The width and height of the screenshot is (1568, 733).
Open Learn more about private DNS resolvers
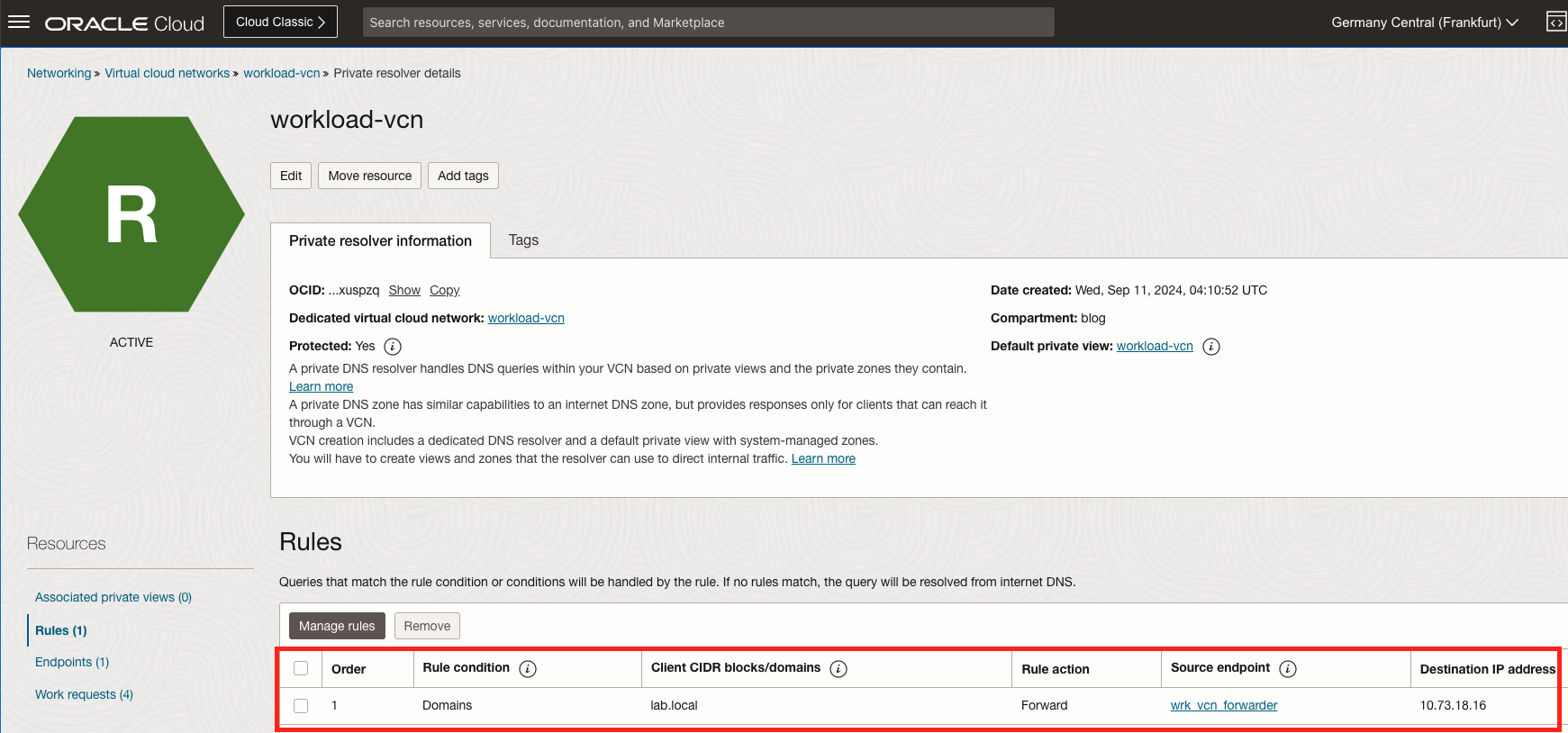[x=321, y=386]
